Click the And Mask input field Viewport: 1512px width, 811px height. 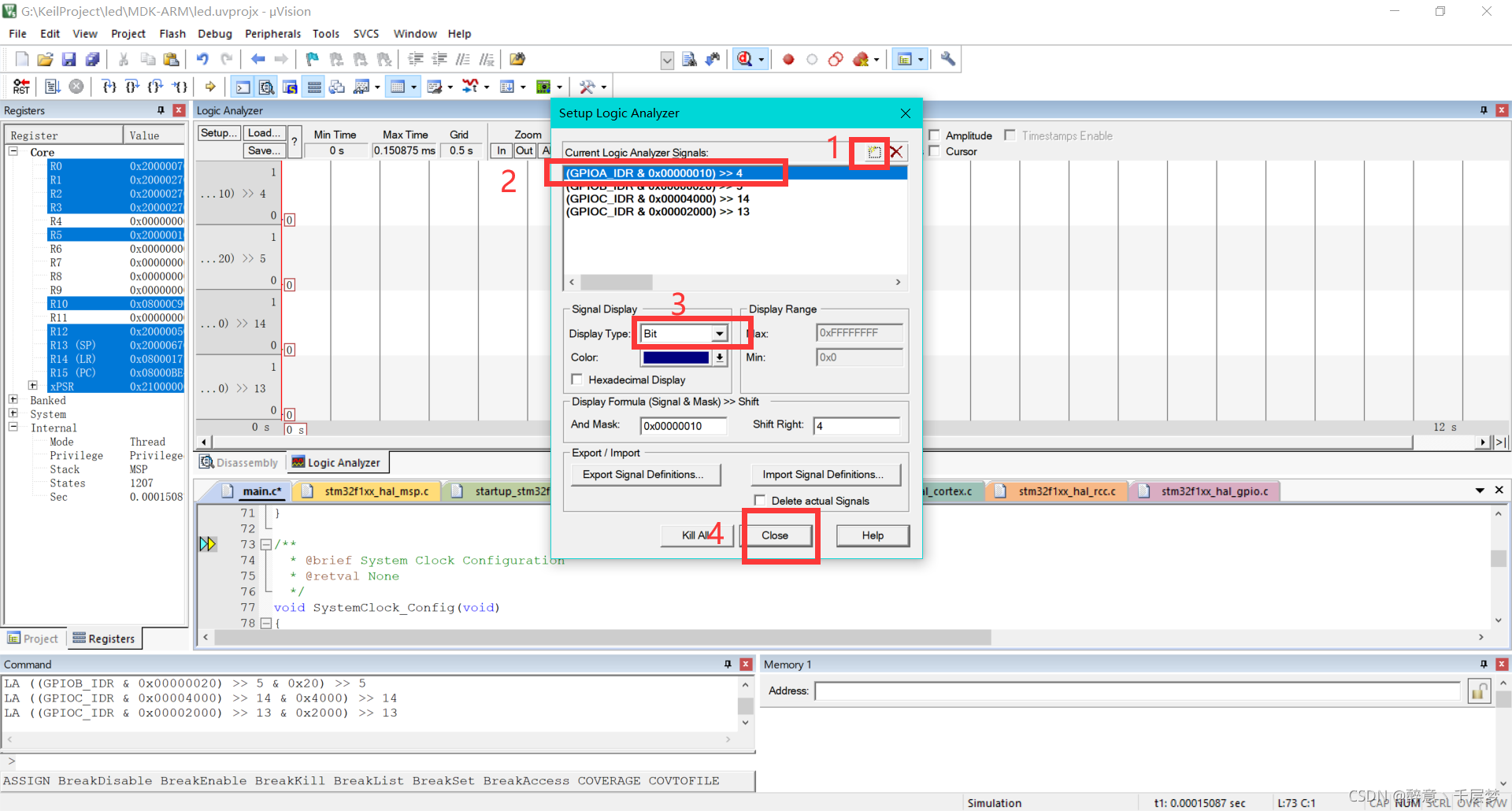point(684,426)
